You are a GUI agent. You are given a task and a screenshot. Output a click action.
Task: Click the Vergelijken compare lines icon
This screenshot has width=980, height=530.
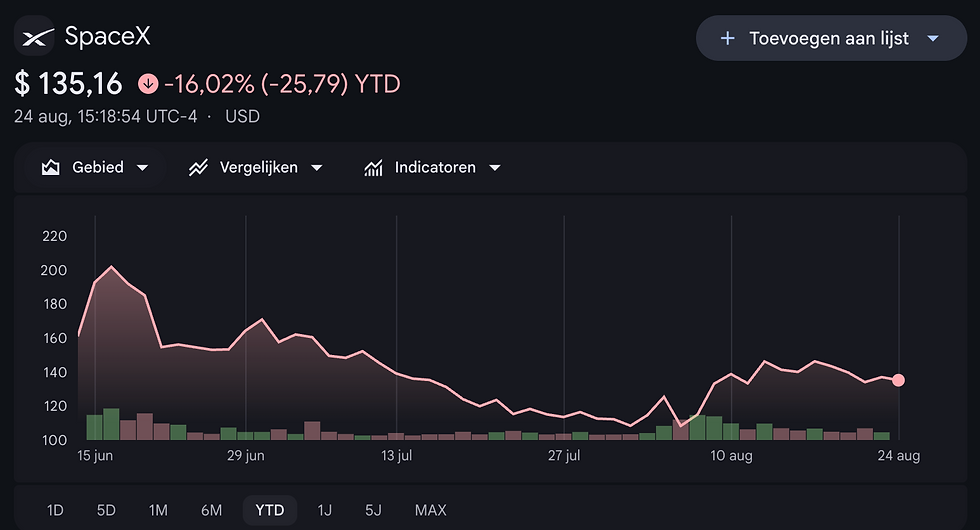198,168
